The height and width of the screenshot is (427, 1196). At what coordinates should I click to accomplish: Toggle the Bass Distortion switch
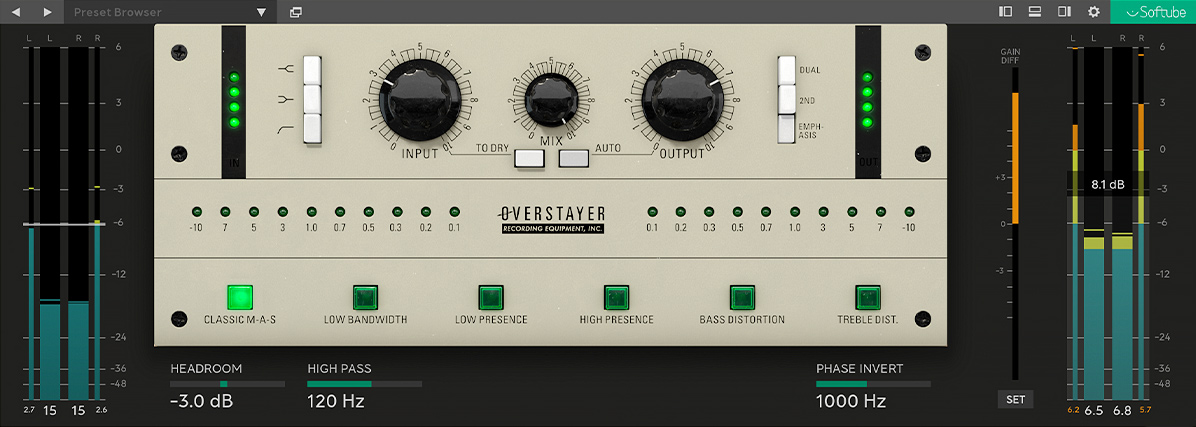(x=741, y=297)
